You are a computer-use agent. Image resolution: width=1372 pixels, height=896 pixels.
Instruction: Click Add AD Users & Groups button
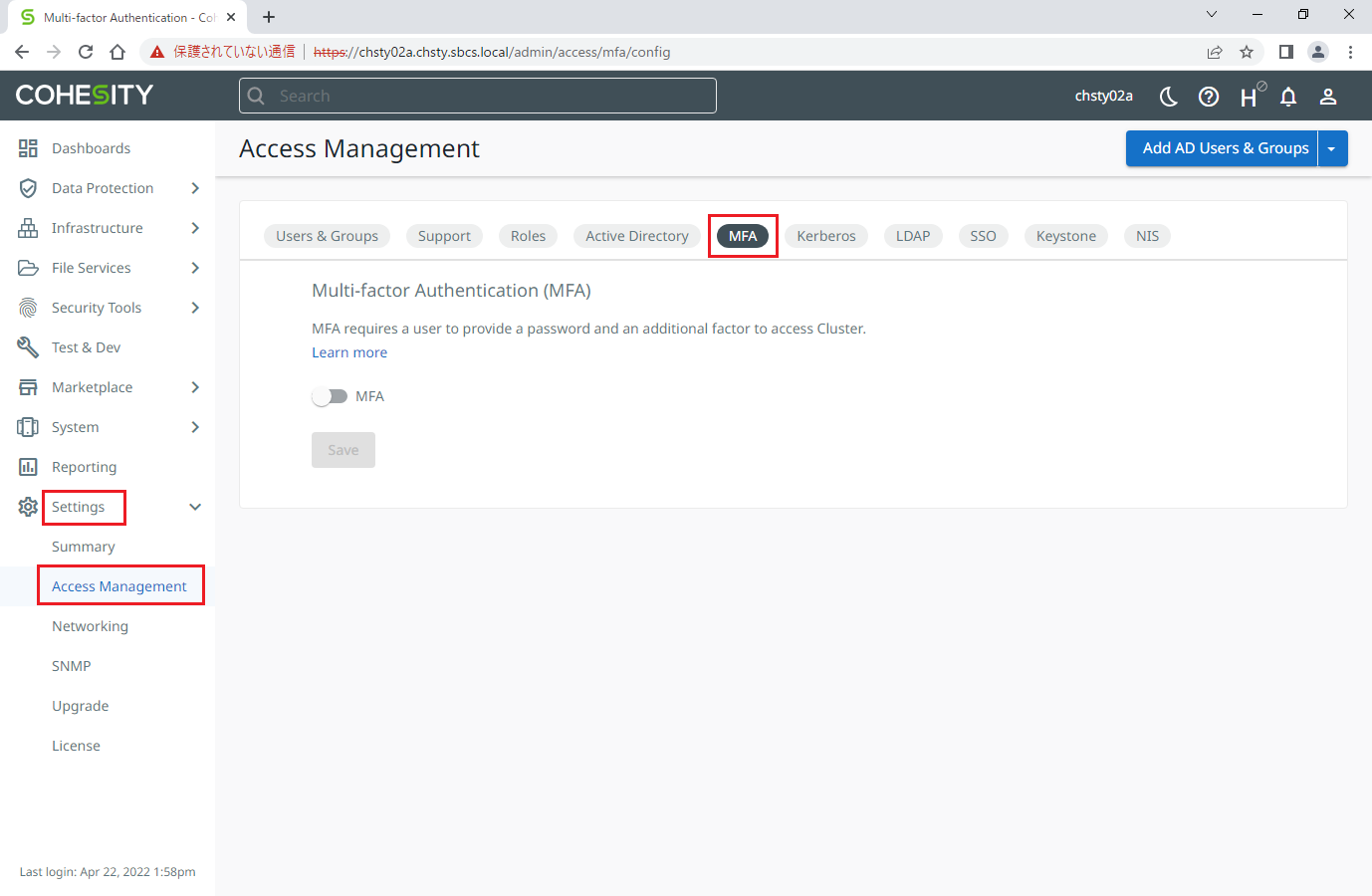[1222, 148]
